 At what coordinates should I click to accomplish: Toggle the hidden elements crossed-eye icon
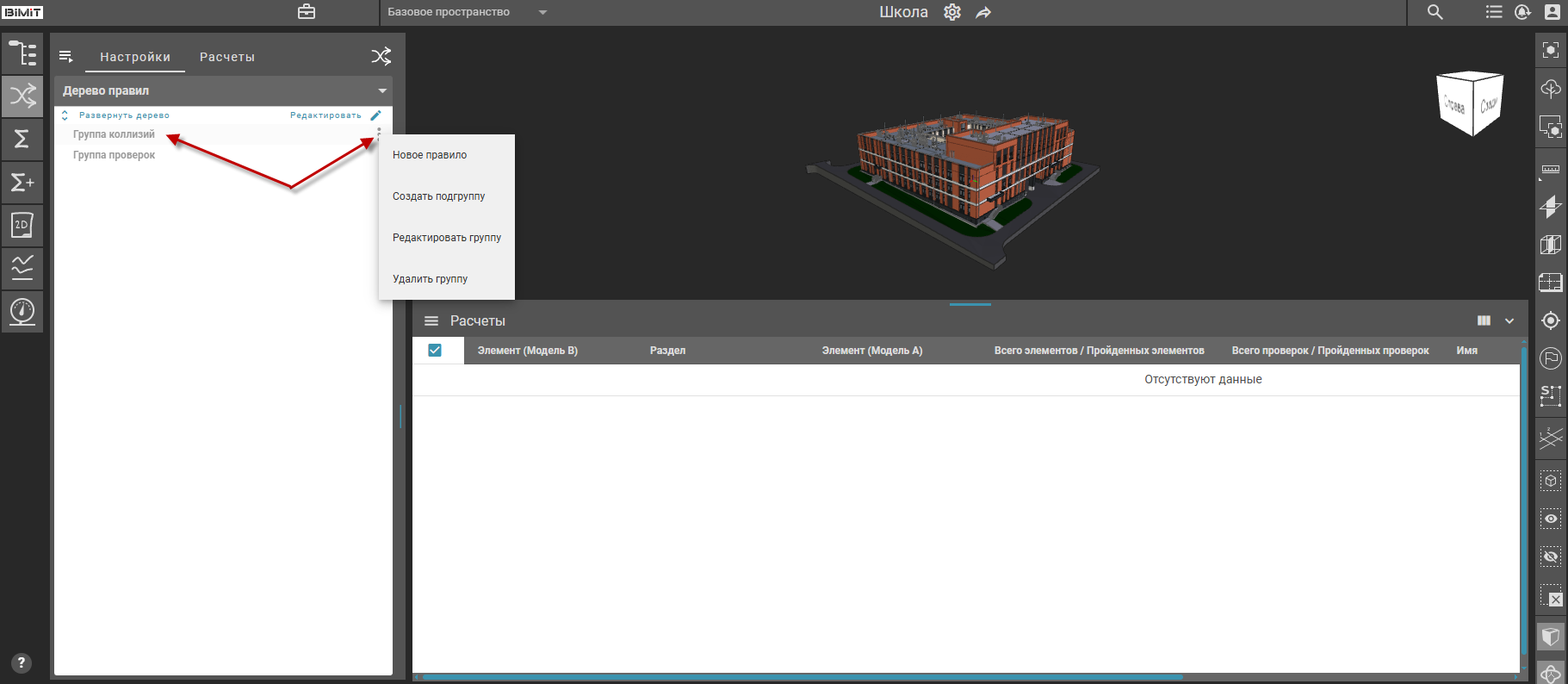1550,557
